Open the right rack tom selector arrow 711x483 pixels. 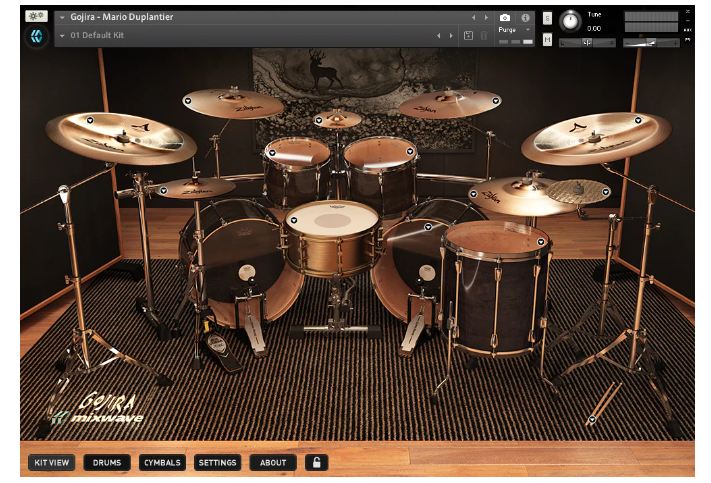(x=410, y=151)
